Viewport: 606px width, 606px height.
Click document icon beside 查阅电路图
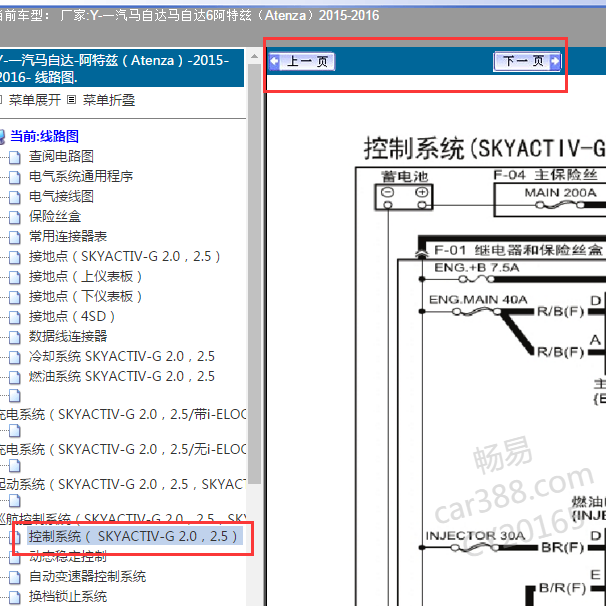15,157
